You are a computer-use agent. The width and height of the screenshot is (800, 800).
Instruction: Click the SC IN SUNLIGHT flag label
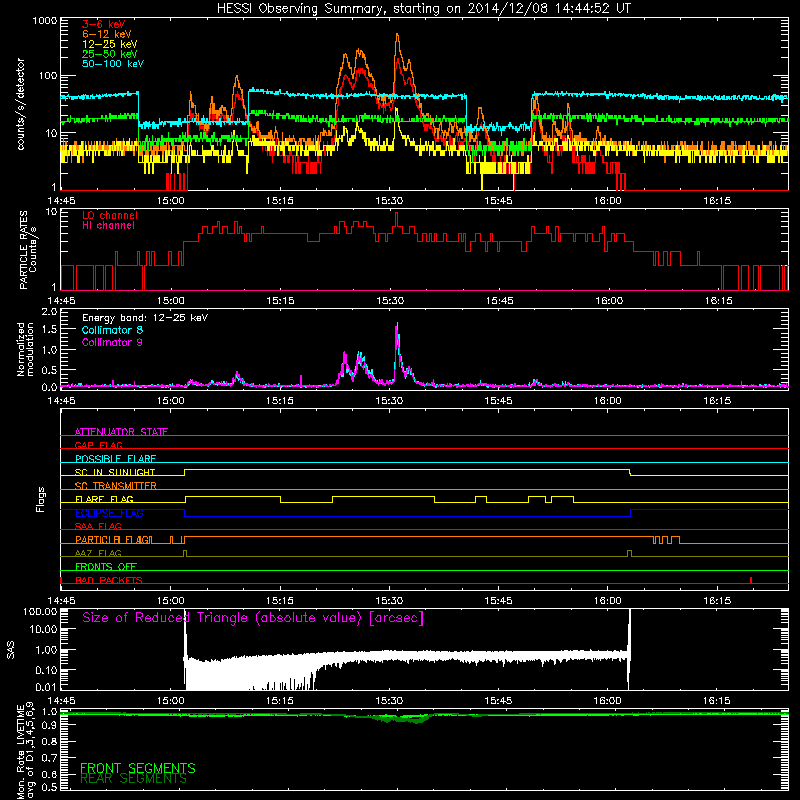point(115,472)
